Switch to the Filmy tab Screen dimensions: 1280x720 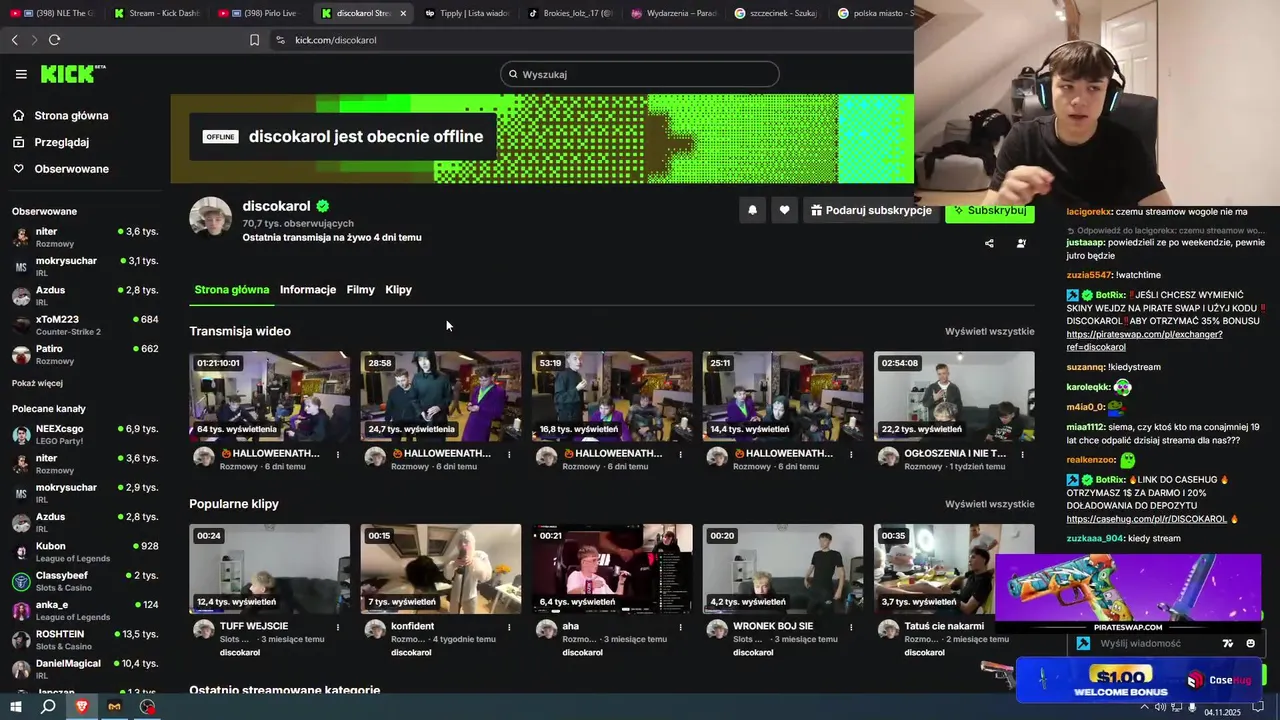(361, 290)
